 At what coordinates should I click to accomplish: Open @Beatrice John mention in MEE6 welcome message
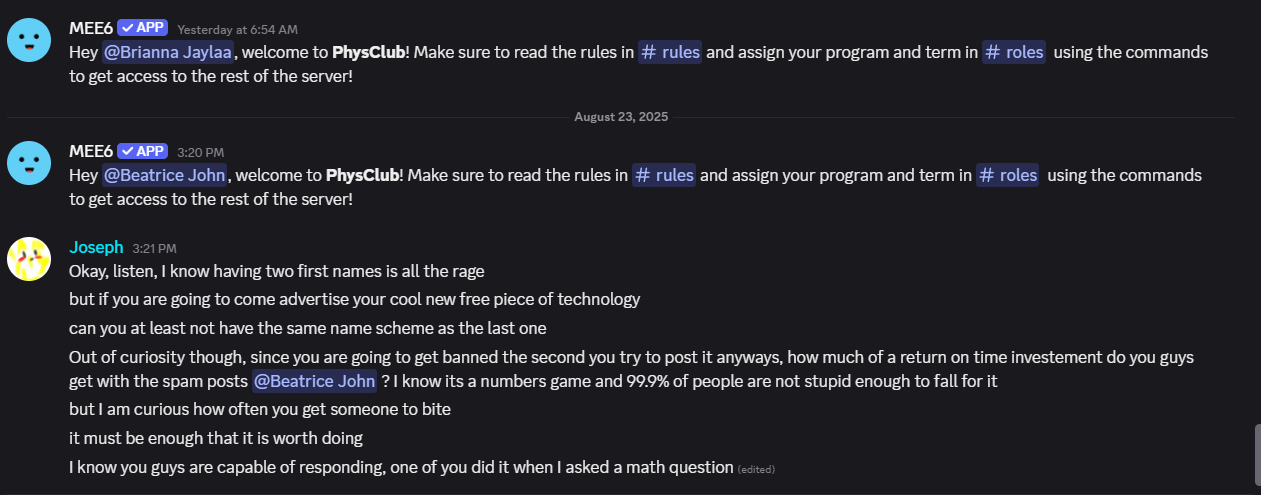(x=164, y=175)
